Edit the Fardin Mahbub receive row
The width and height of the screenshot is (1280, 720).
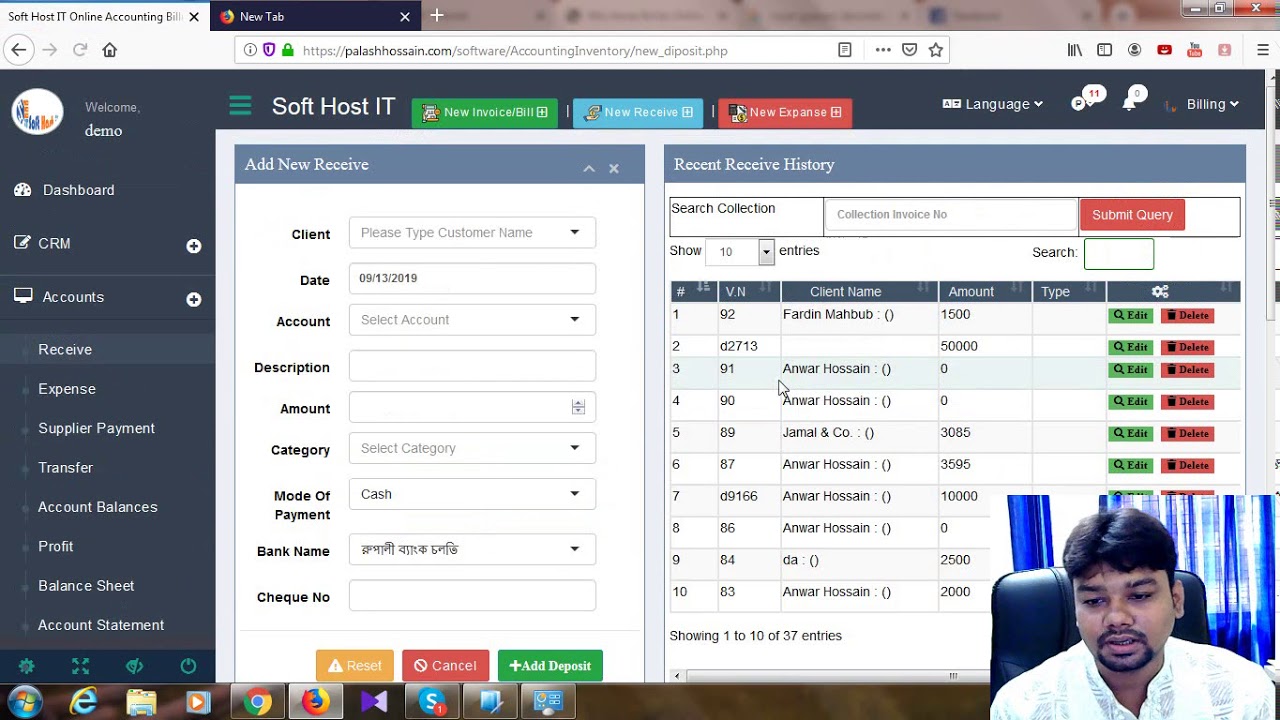coord(1131,316)
